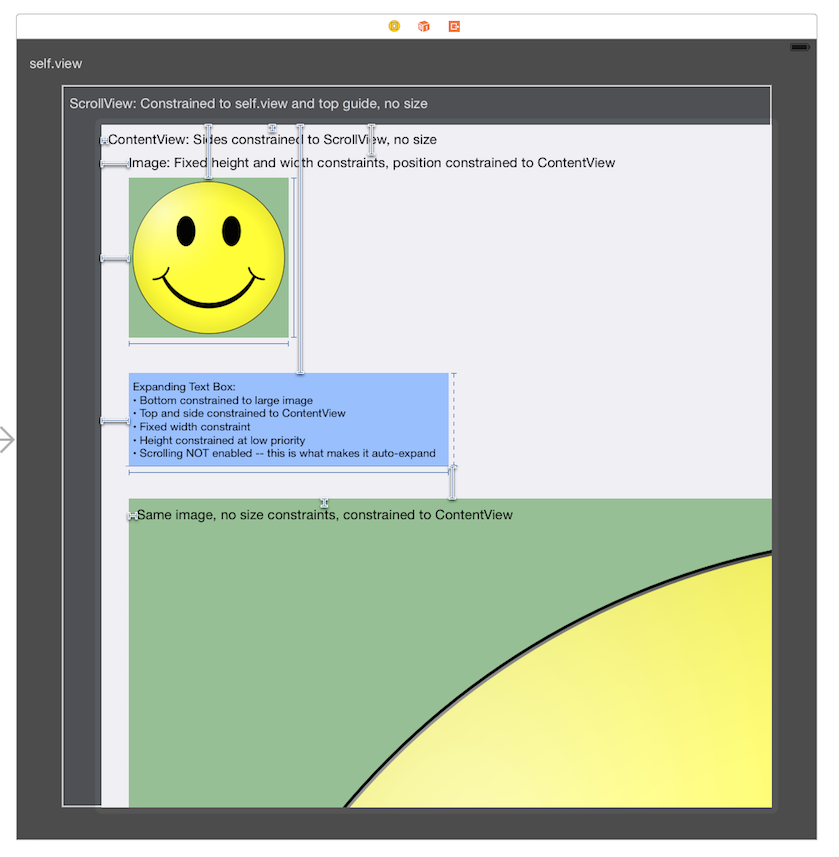Select the leading constraint left of the small smiley
Viewport: 839px width, 857px height.
tap(115, 259)
